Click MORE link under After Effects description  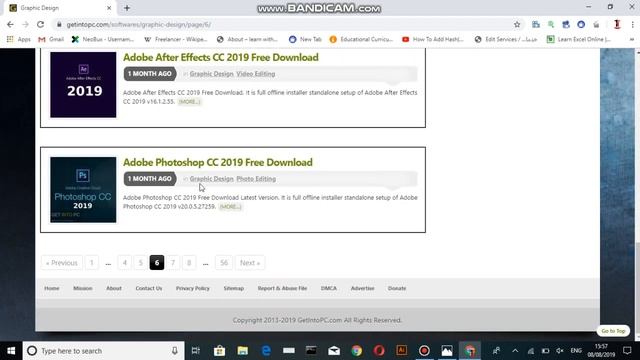tap(189, 102)
